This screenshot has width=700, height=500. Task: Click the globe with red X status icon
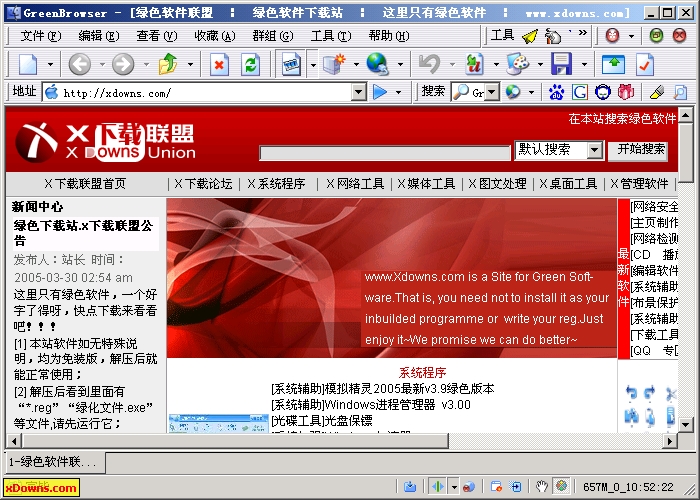point(469,487)
